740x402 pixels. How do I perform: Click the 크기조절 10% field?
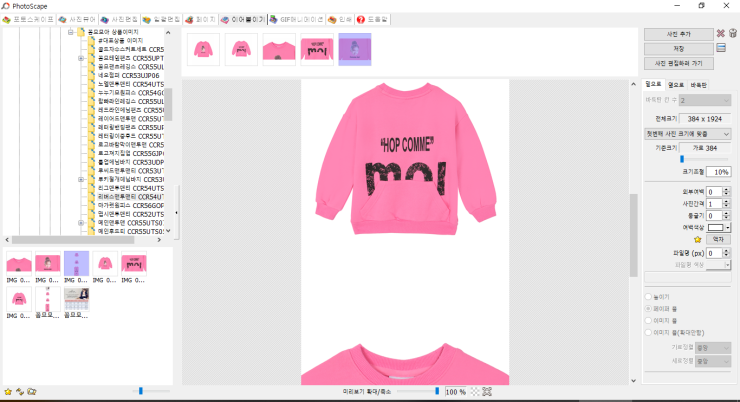[x=718, y=172]
